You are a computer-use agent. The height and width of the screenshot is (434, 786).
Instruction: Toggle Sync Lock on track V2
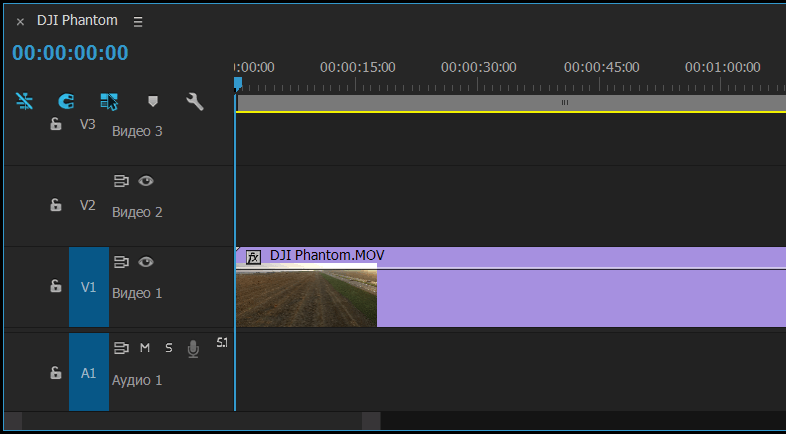click(x=121, y=181)
